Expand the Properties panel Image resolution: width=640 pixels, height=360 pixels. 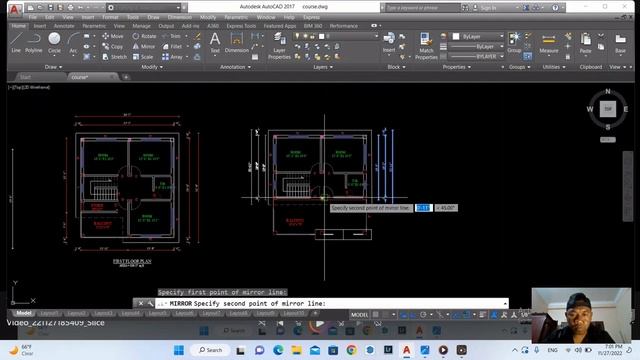pyautogui.click(x=456, y=67)
